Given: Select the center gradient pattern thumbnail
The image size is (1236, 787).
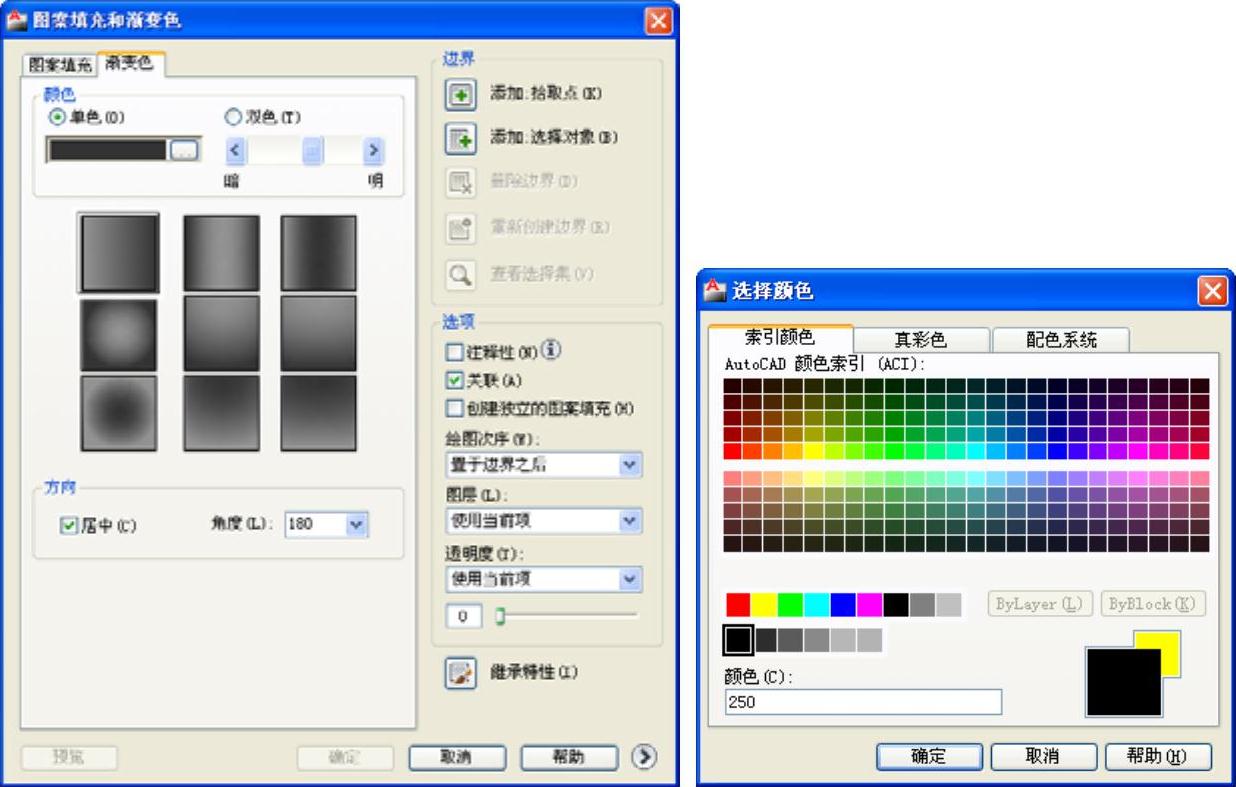Looking at the screenshot, I should pyautogui.click(x=221, y=335).
